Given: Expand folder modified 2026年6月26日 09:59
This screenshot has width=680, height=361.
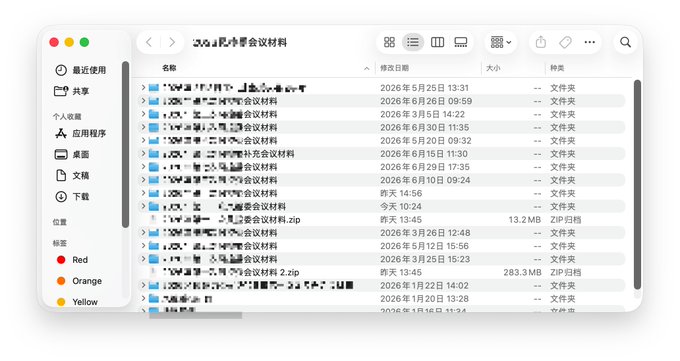Looking at the screenshot, I should pyautogui.click(x=143, y=101).
